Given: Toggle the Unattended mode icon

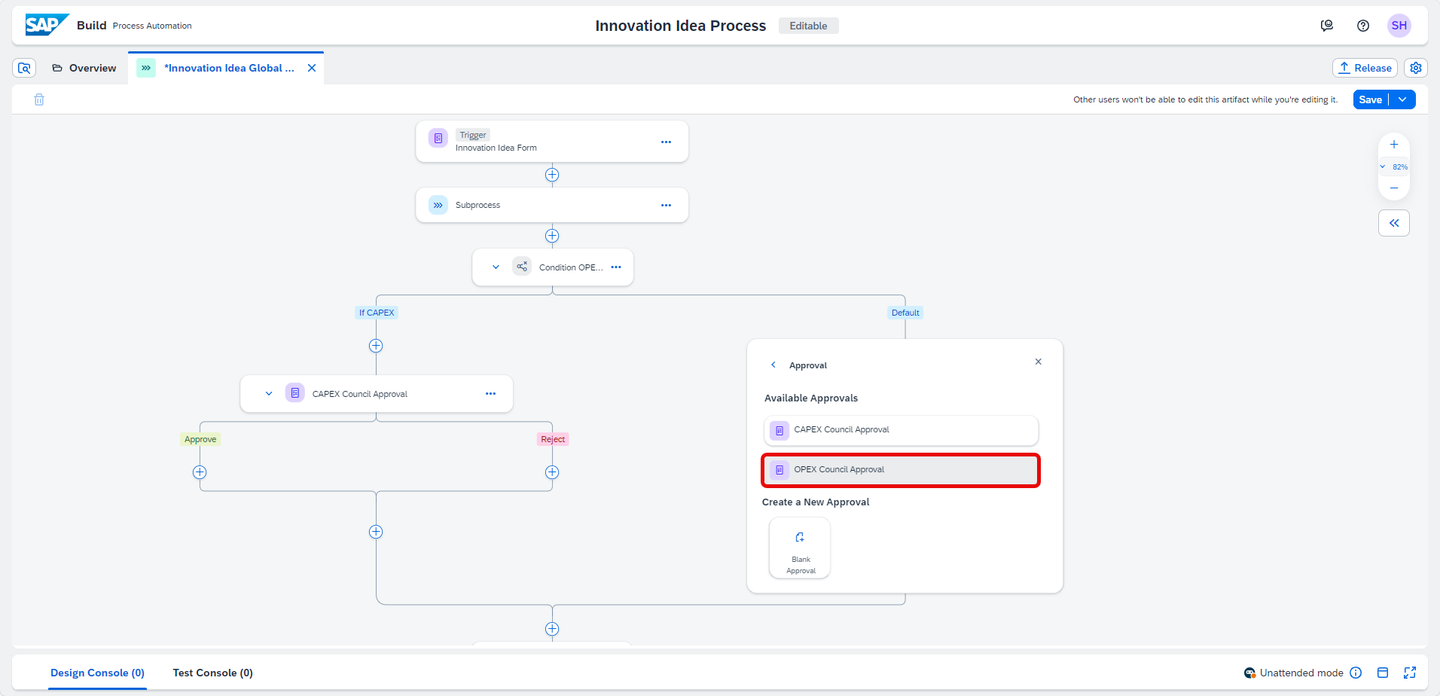Looking at the screenshot, I should point(1250,673).
